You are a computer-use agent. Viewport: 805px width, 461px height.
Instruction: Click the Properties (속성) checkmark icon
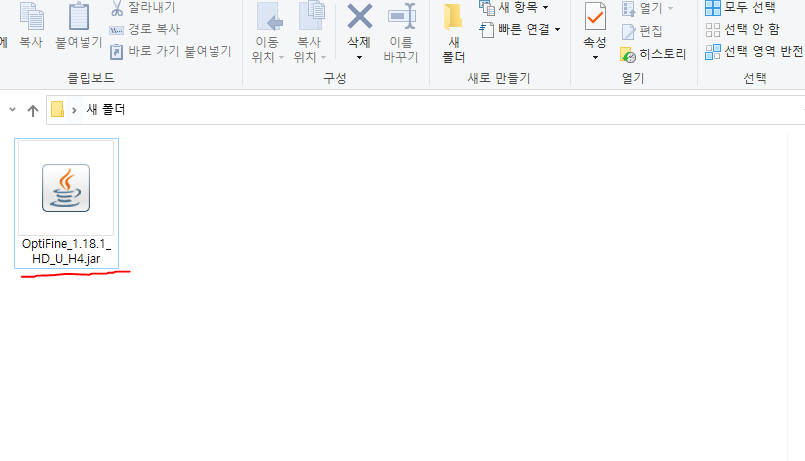coord(595,17)
